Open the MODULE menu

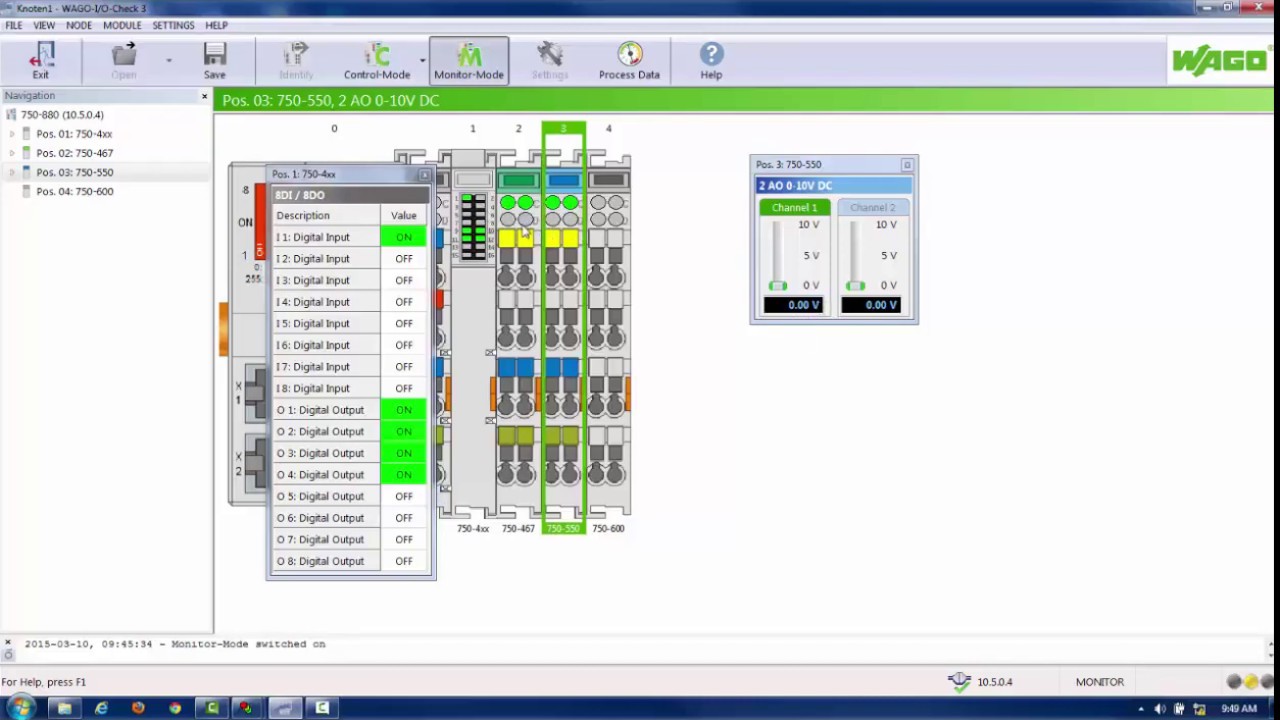pyautogui.click(x=122, y=25)
